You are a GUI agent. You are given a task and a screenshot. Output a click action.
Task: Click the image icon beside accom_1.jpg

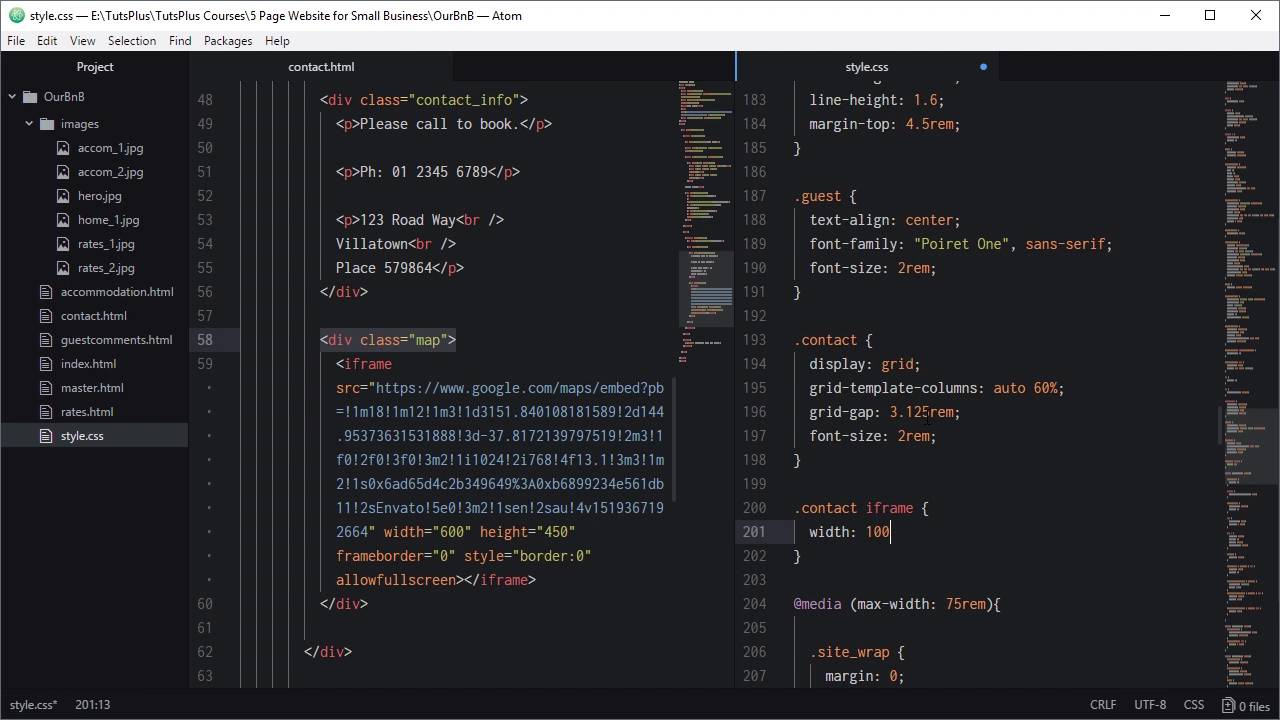[63, 148]
